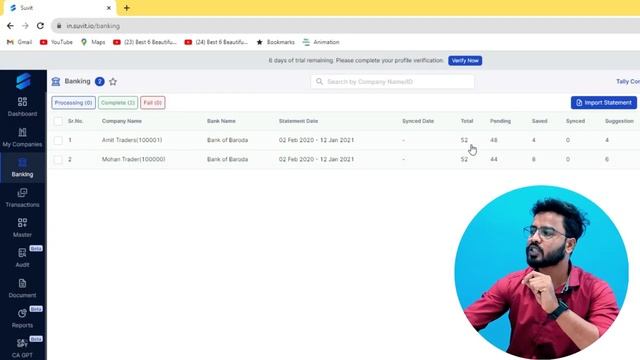Open the Dashboard sidebar icon

(x=22, y=107)
